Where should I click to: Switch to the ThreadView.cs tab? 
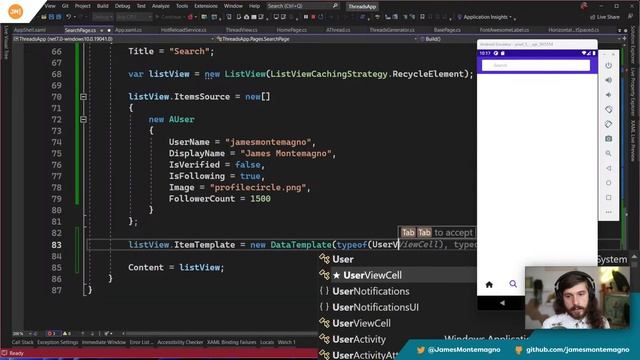(x=241, y=30)
